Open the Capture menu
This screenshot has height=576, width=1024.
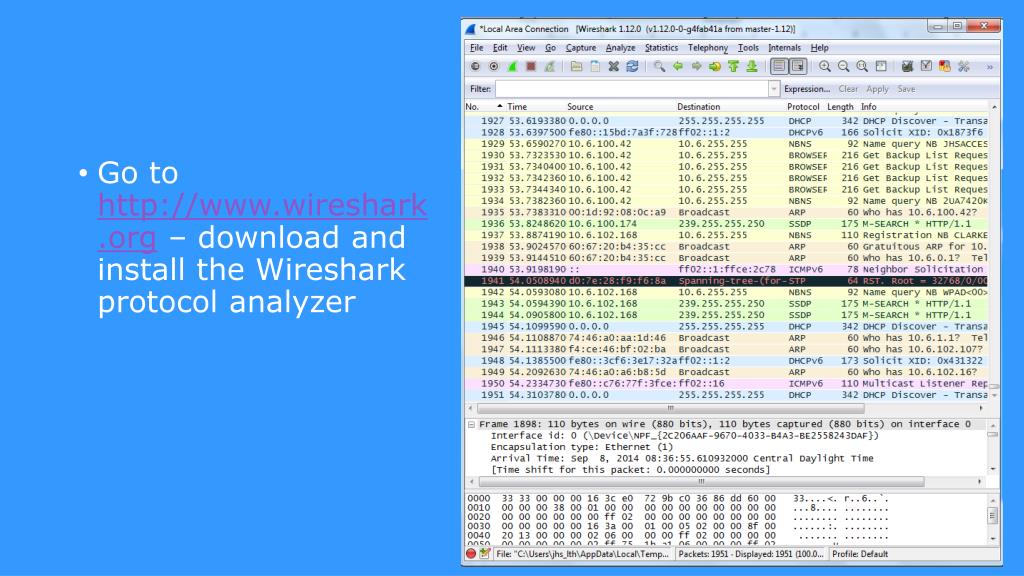pos(581,48)
